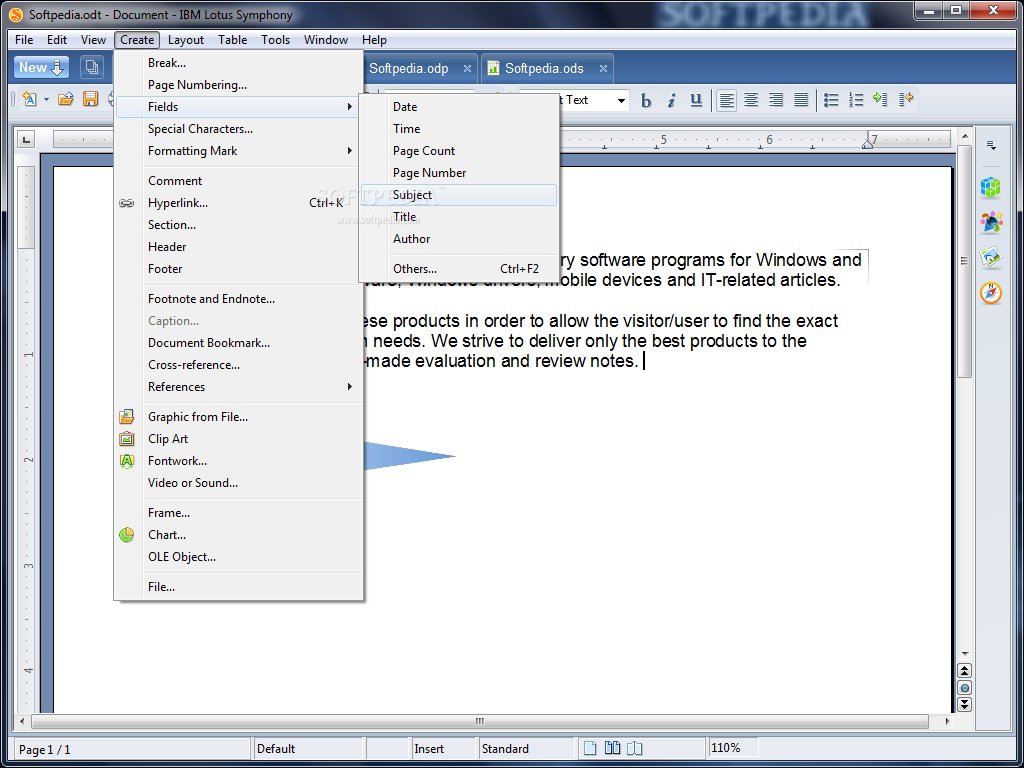The height and width of the screenshot is (768, 1024).
Task: Open Others... fields dialog
Action: 459,269
